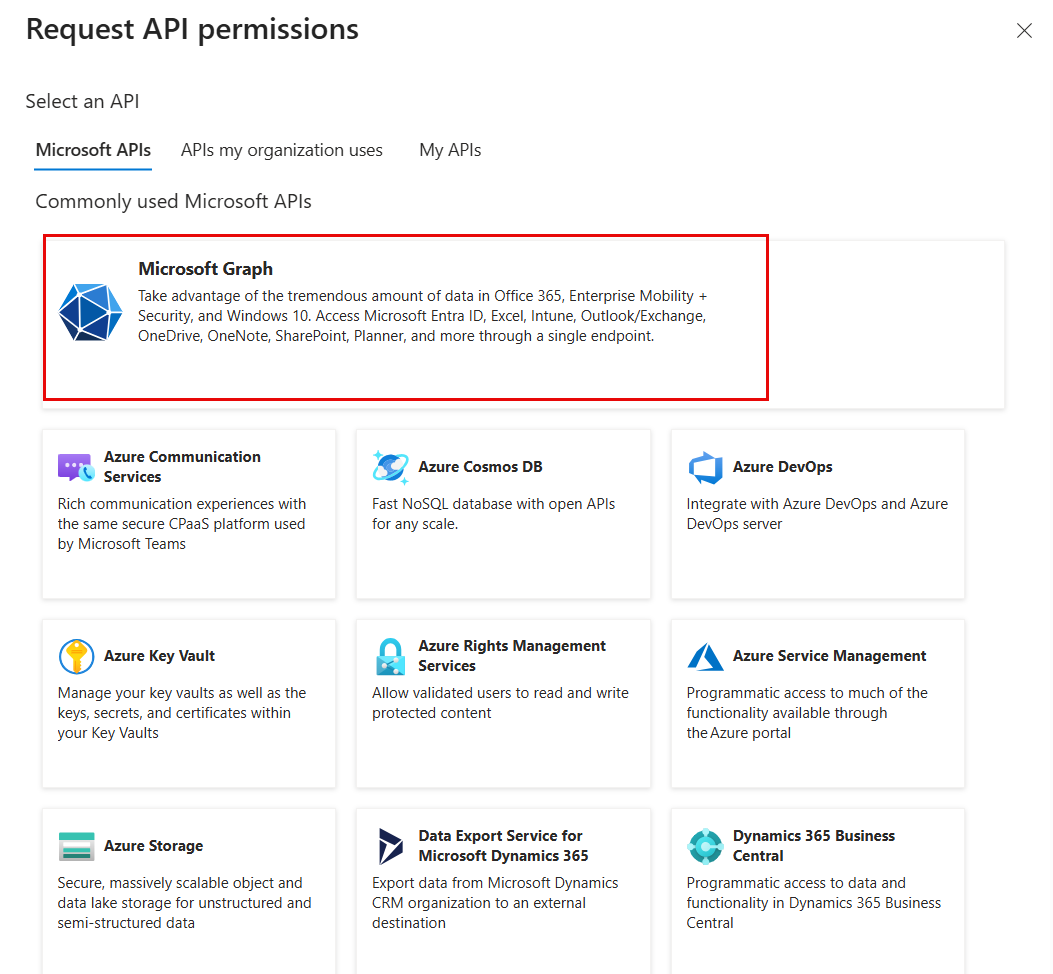Click the Dynamics 365 Business Central icon

pyautogui.click(x=705, y=846)
